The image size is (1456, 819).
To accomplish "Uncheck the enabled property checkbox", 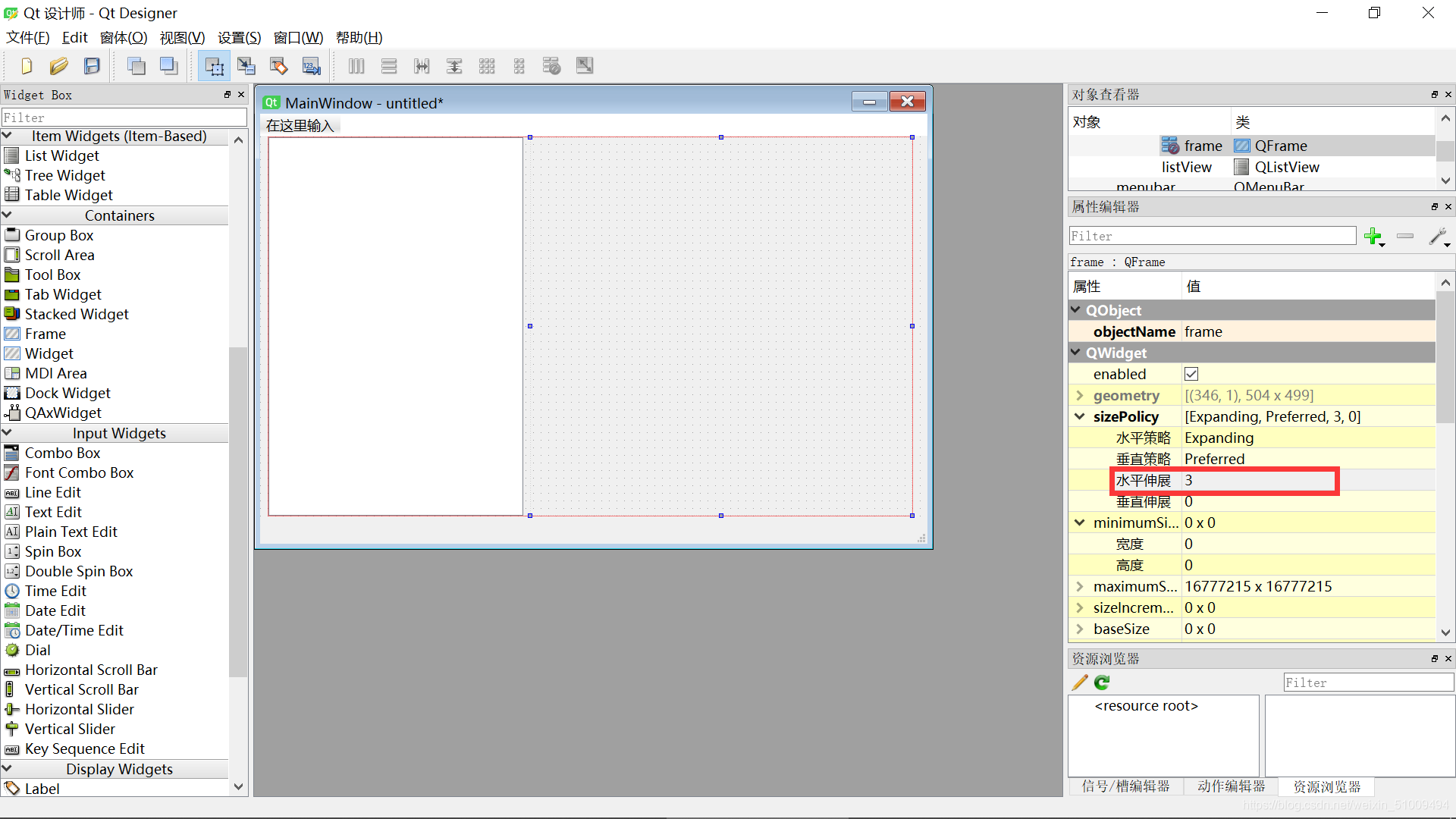I will [1191, 373].
